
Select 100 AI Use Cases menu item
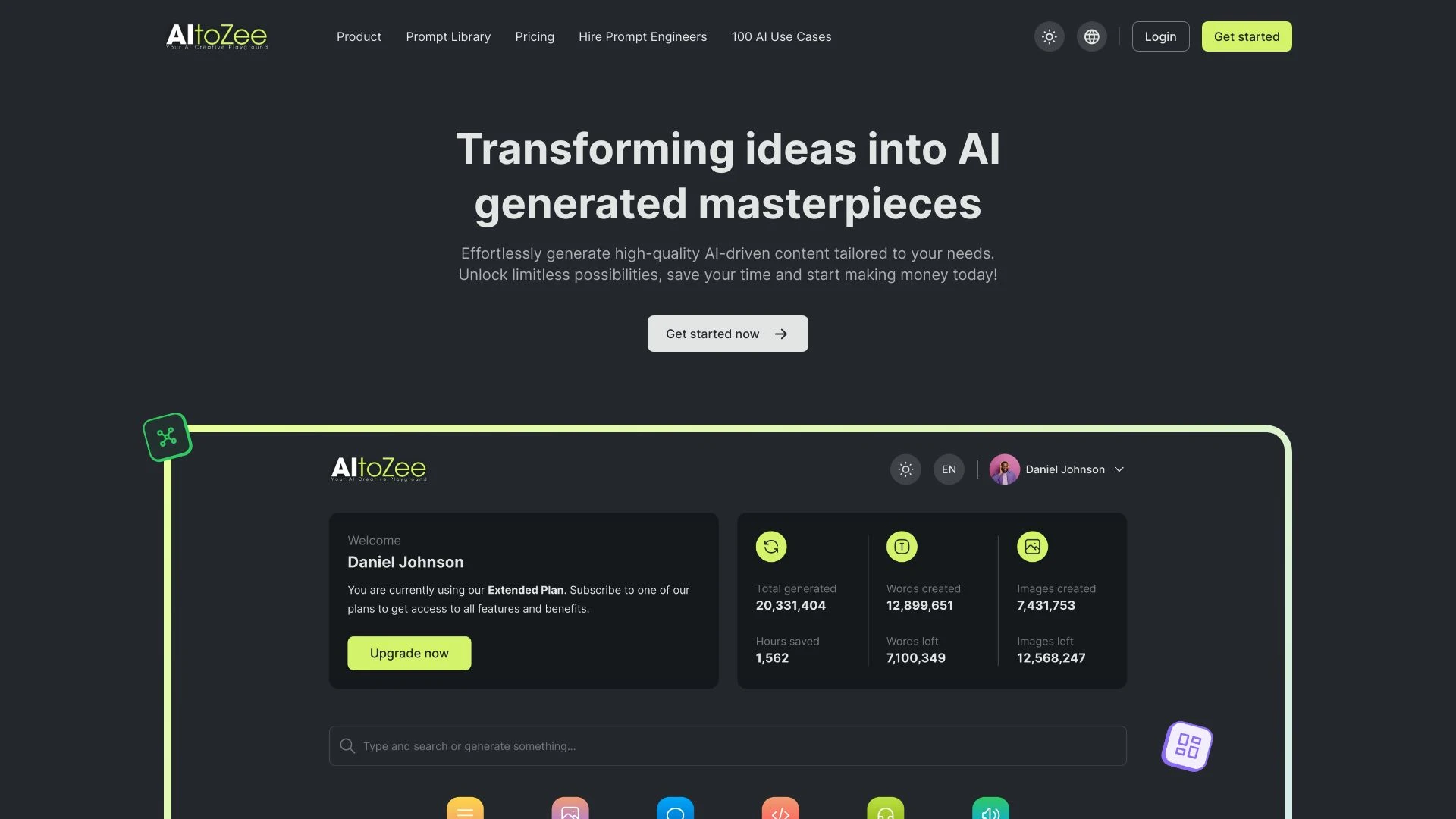pos(782,36)
